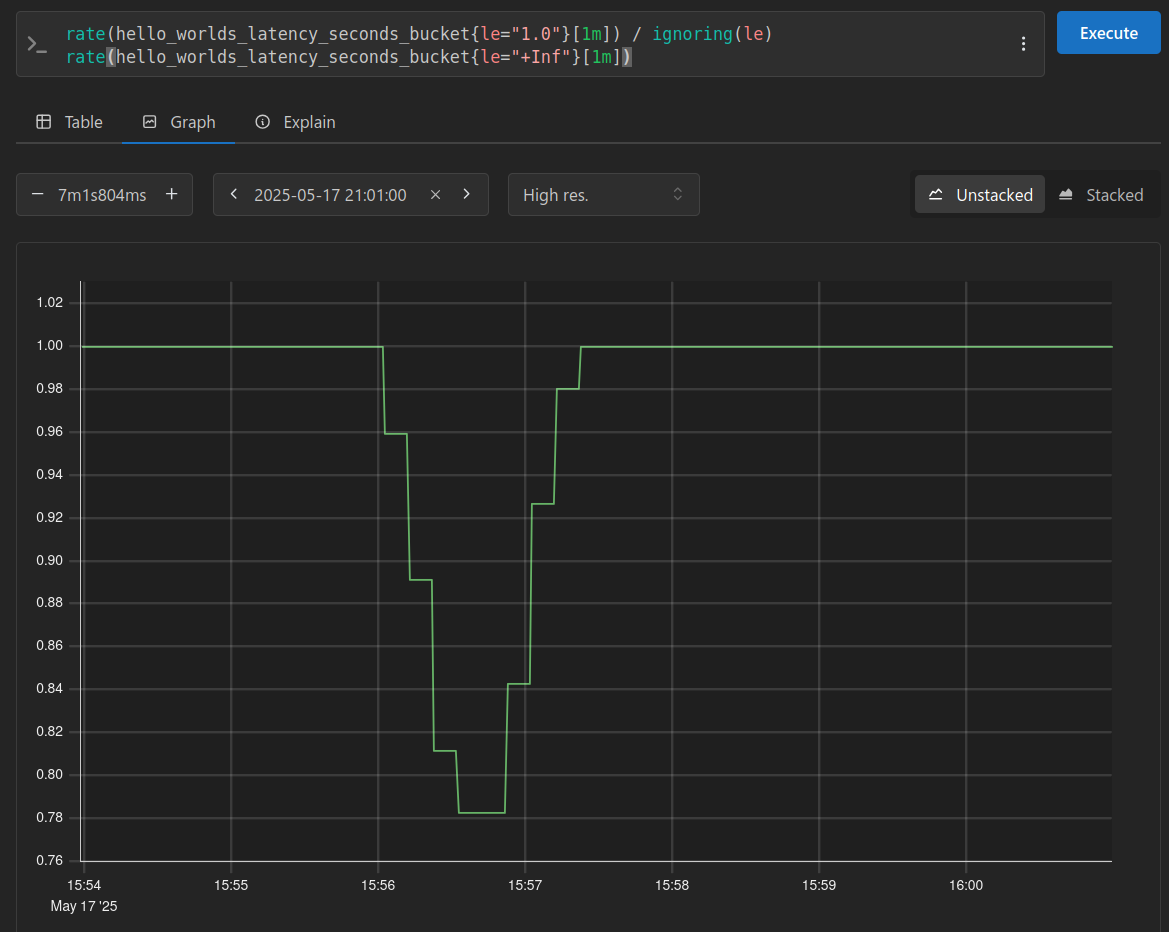The image size is (1169, 932).
Task: Click the 15:57 x-axis label
Action: click(525, 885)
